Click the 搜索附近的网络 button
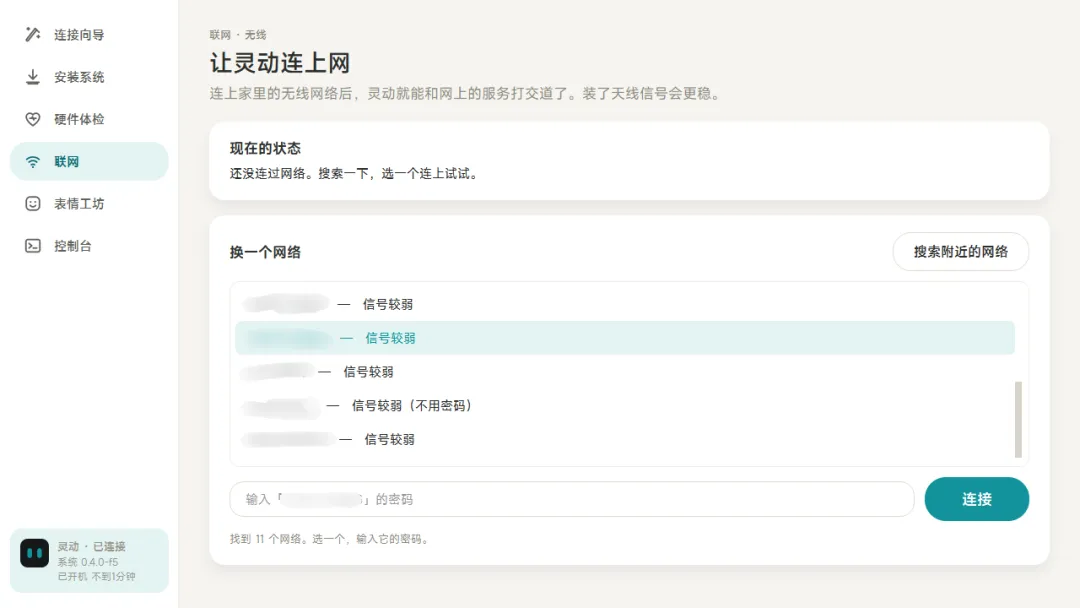 tap(961, 252)
